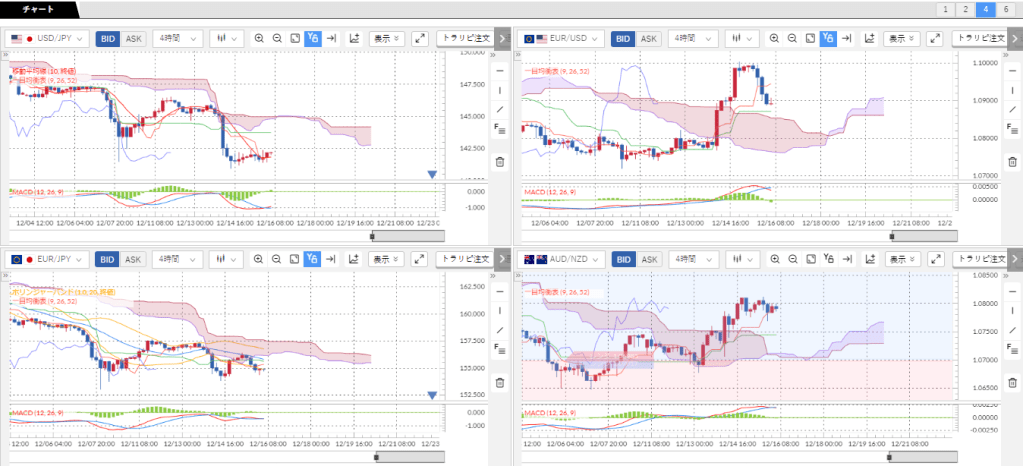The image size is (1023, 466).
Task: Switch to layout tab 2
Action: tap(964, 9)
